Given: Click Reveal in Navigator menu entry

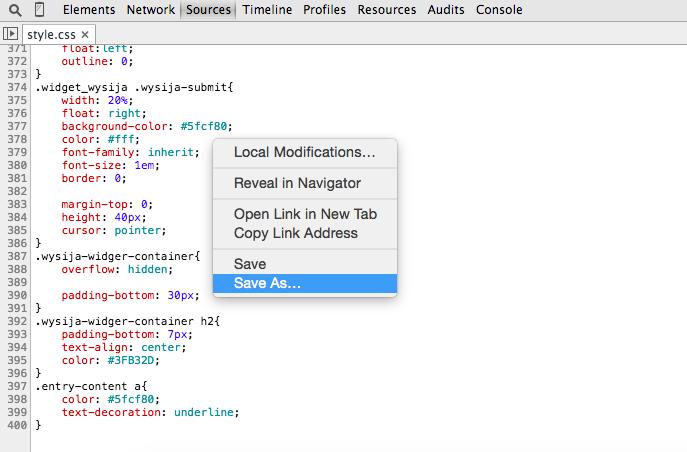Looking at the screenshot, I should point(297,184).
